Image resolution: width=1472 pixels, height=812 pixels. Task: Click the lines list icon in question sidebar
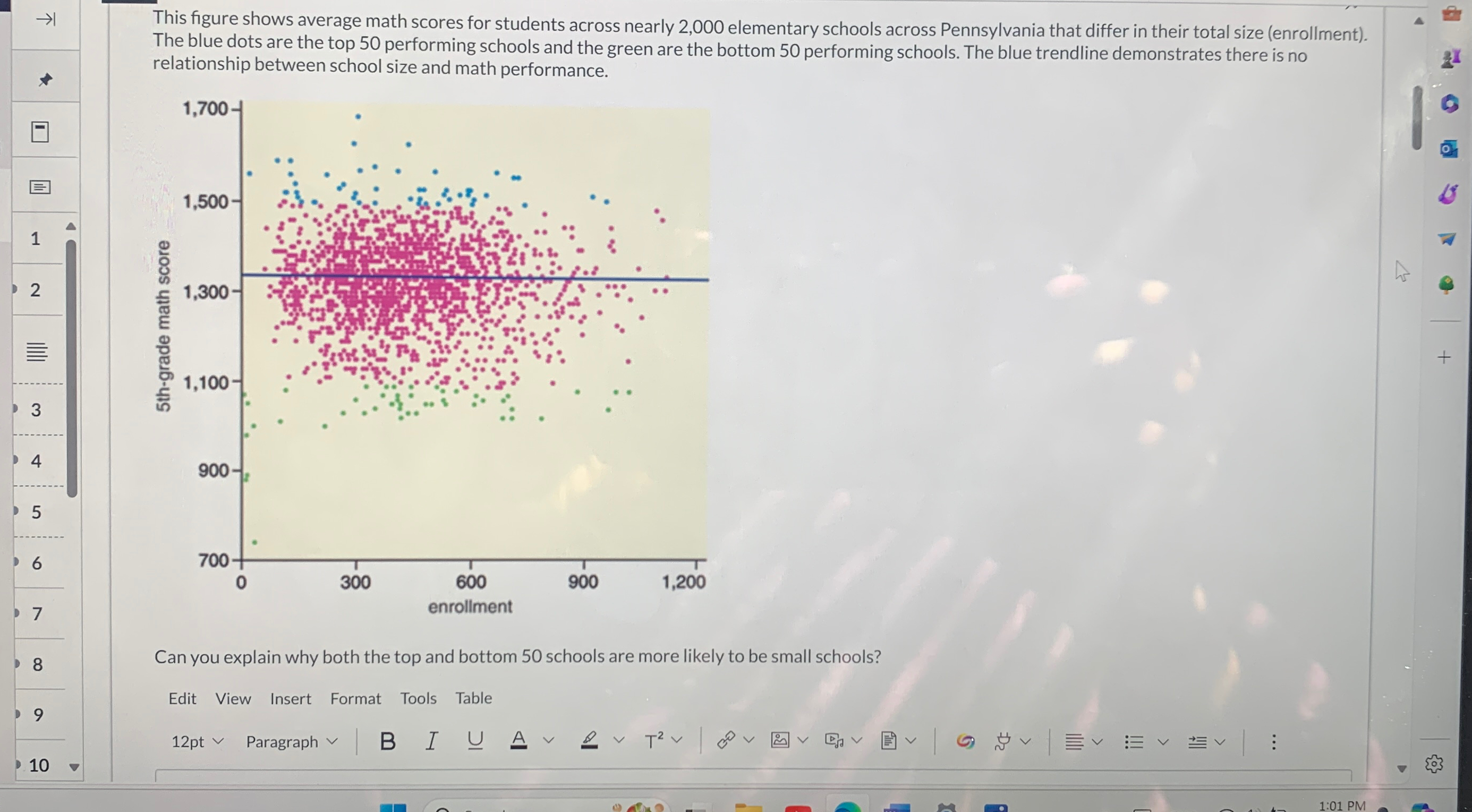pyautogui.click(x=37, y=352)
